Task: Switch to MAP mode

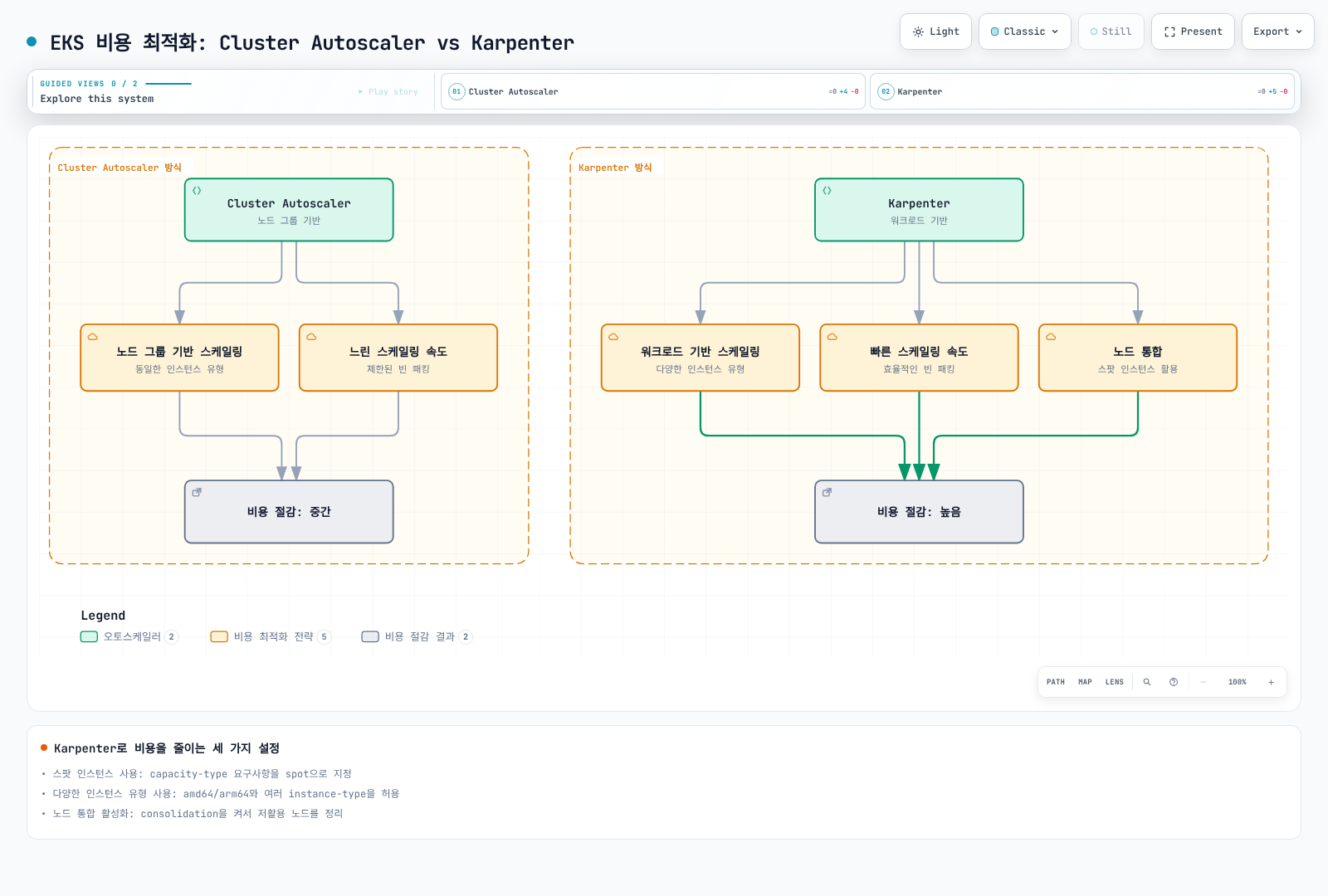Action: coord(1085,682)
